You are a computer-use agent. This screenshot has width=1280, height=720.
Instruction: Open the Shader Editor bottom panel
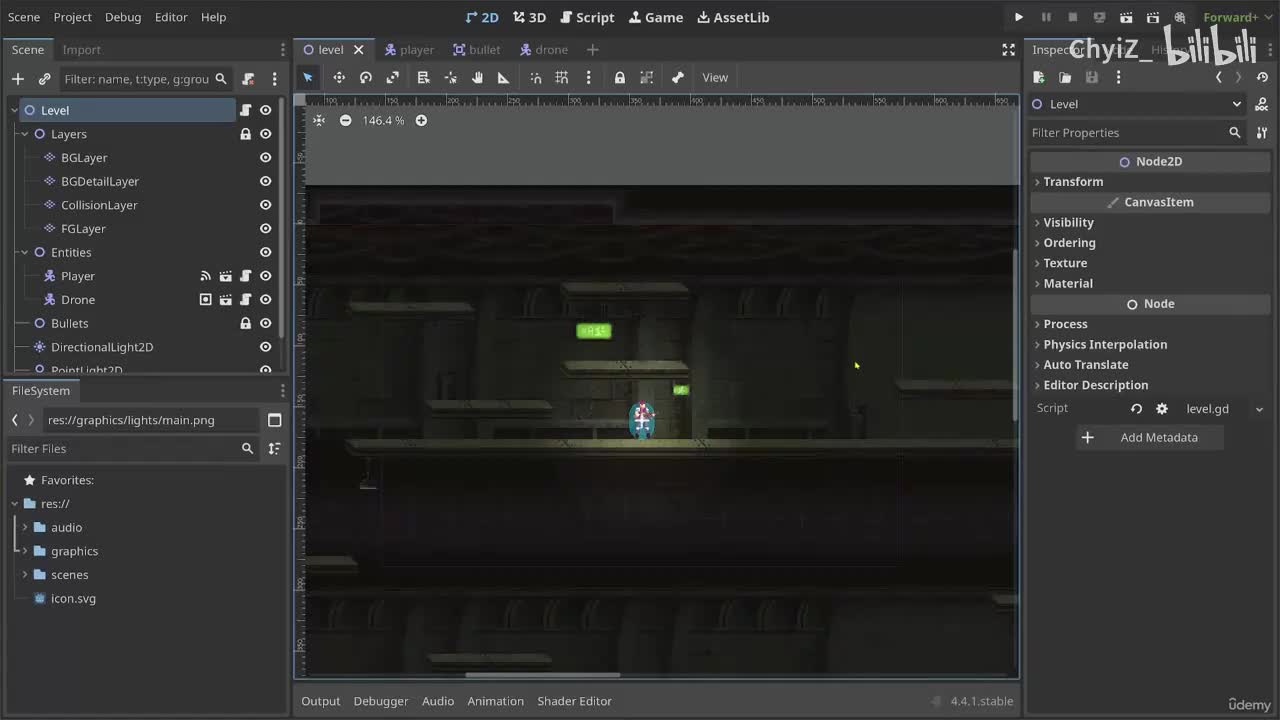tap(575, 701)
